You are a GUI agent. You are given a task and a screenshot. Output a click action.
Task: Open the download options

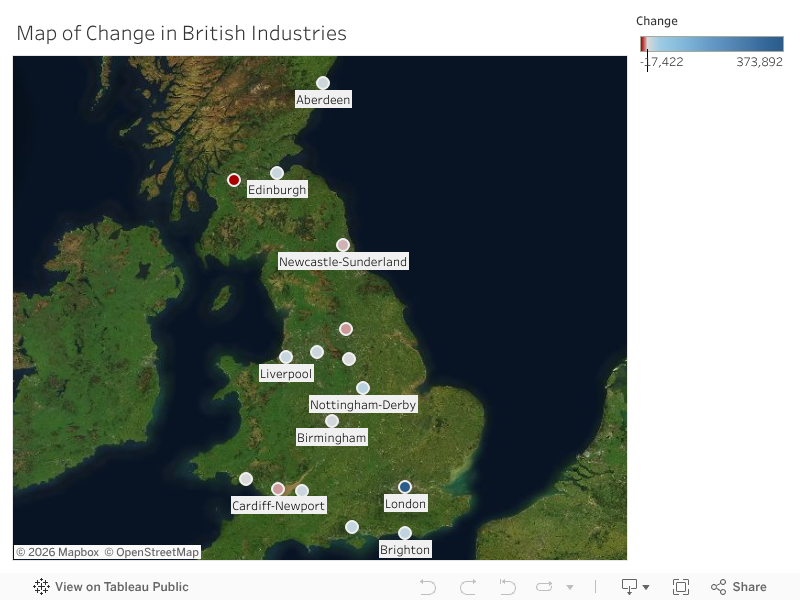(x=629, y=586)
